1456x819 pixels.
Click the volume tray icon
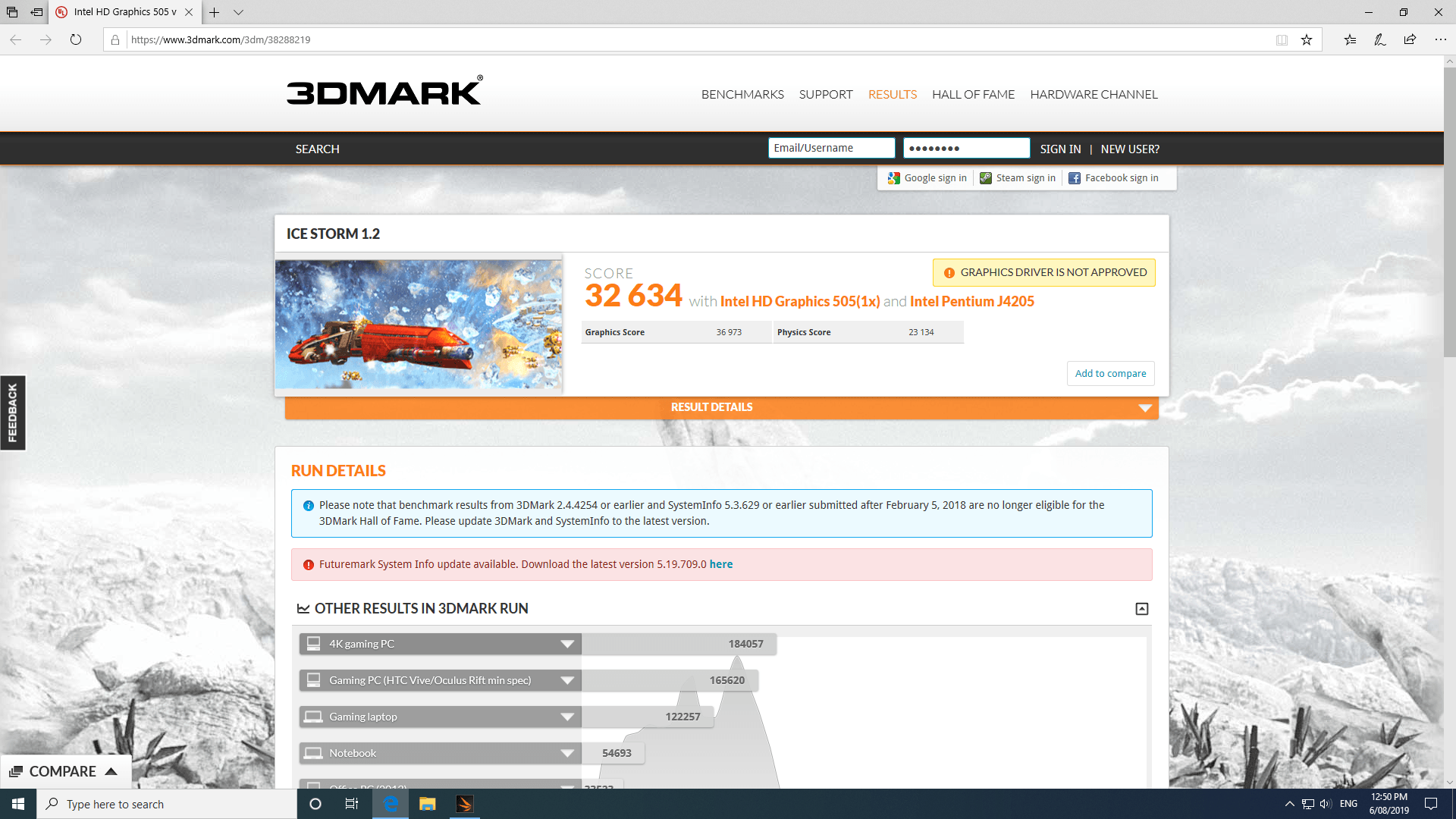point(1326,804)
